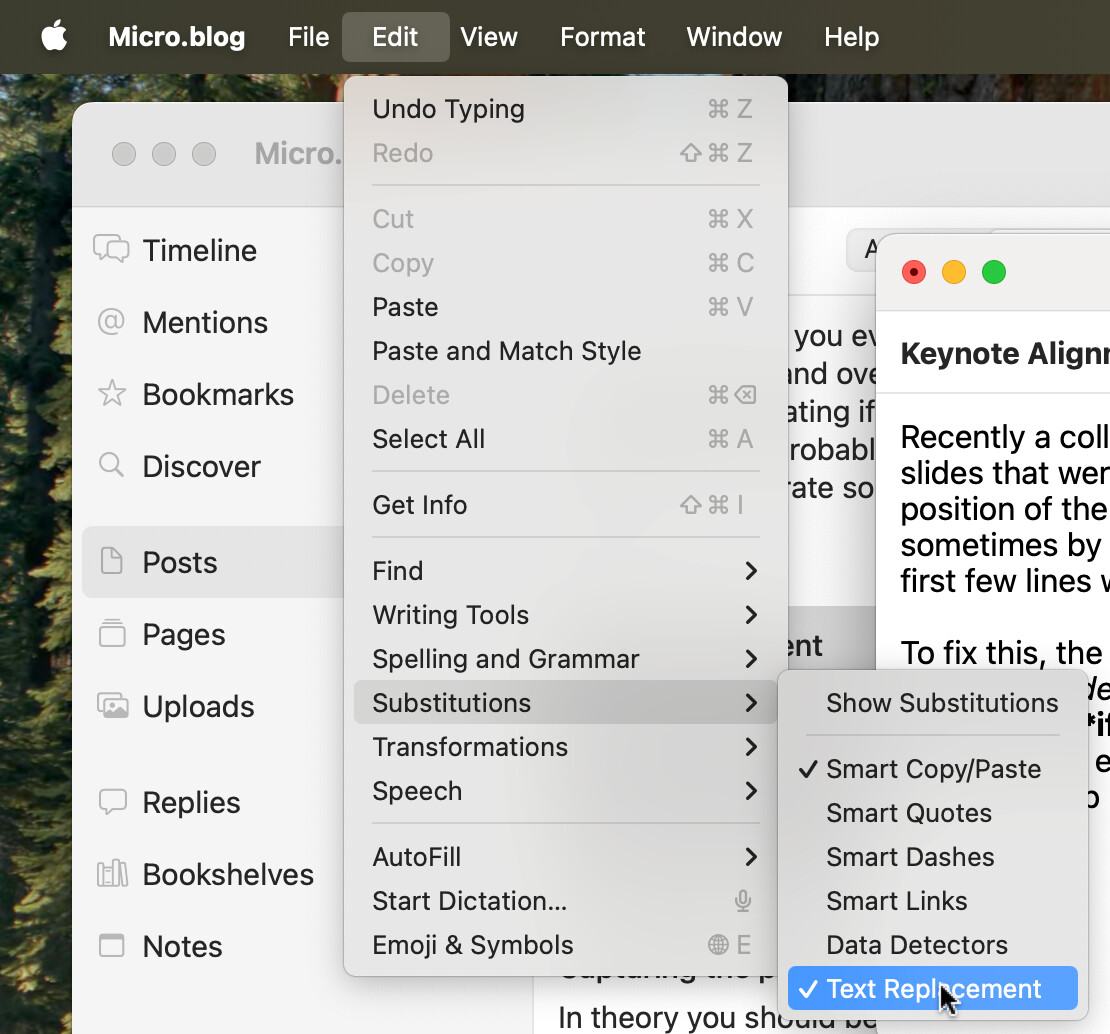Click the Notes window icon

point(112,946)
